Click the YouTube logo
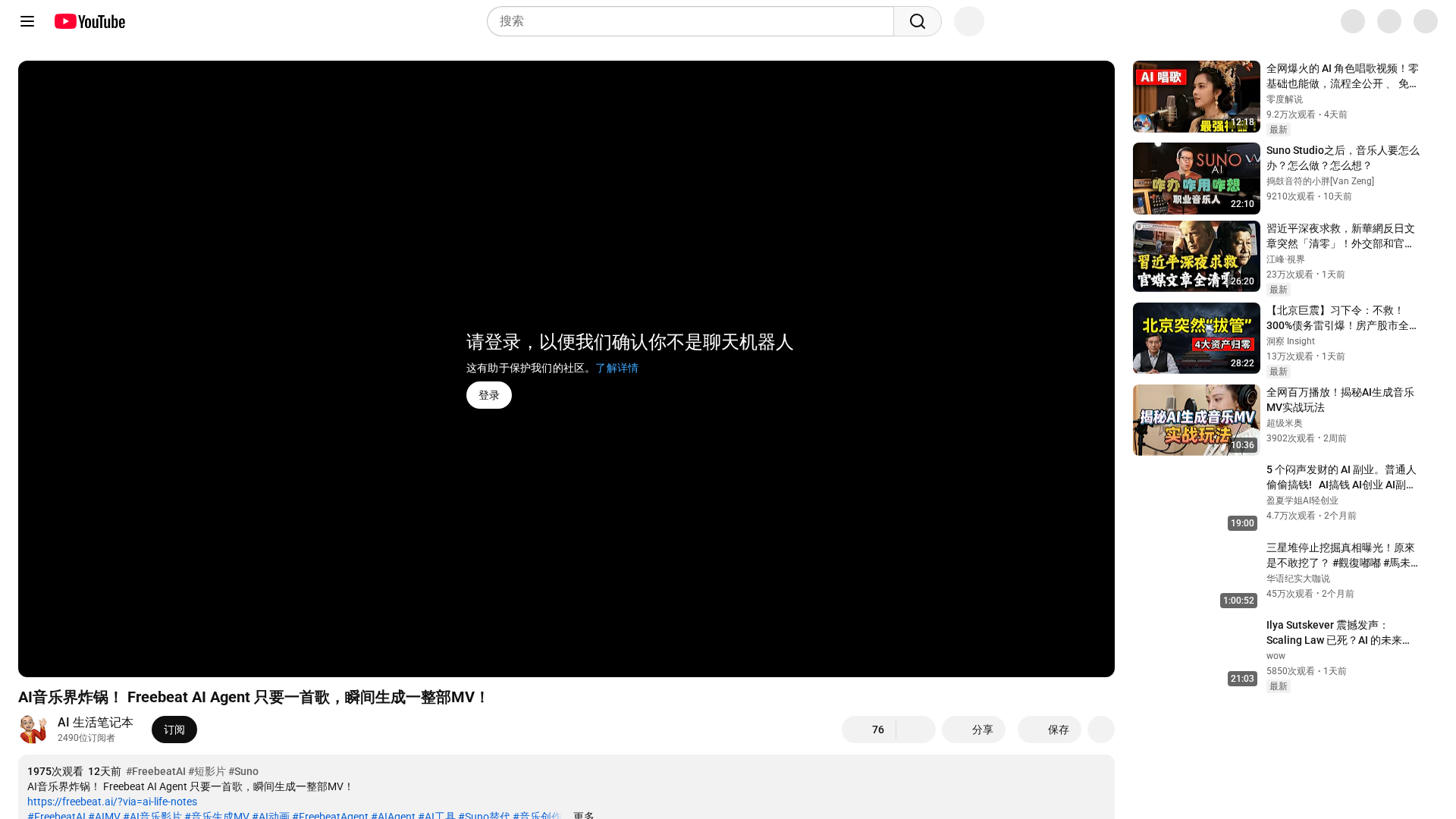This screenshot has width=1456, height=819. point(89,21)
